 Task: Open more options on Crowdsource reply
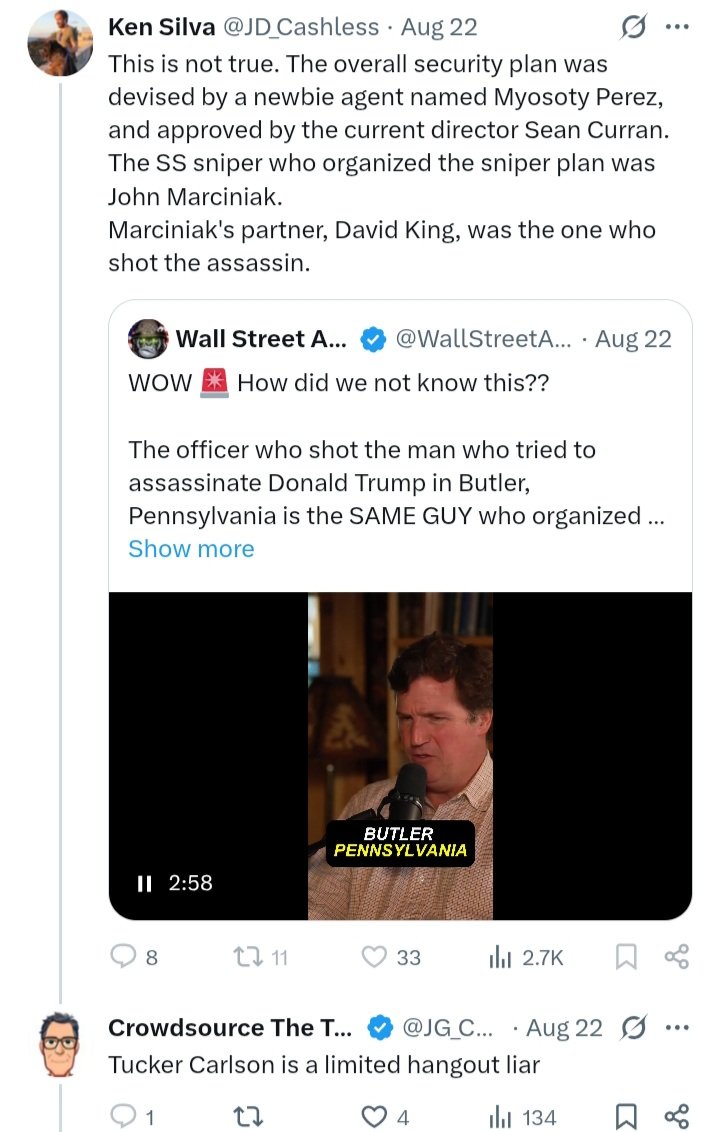(x=677, y=1028)
